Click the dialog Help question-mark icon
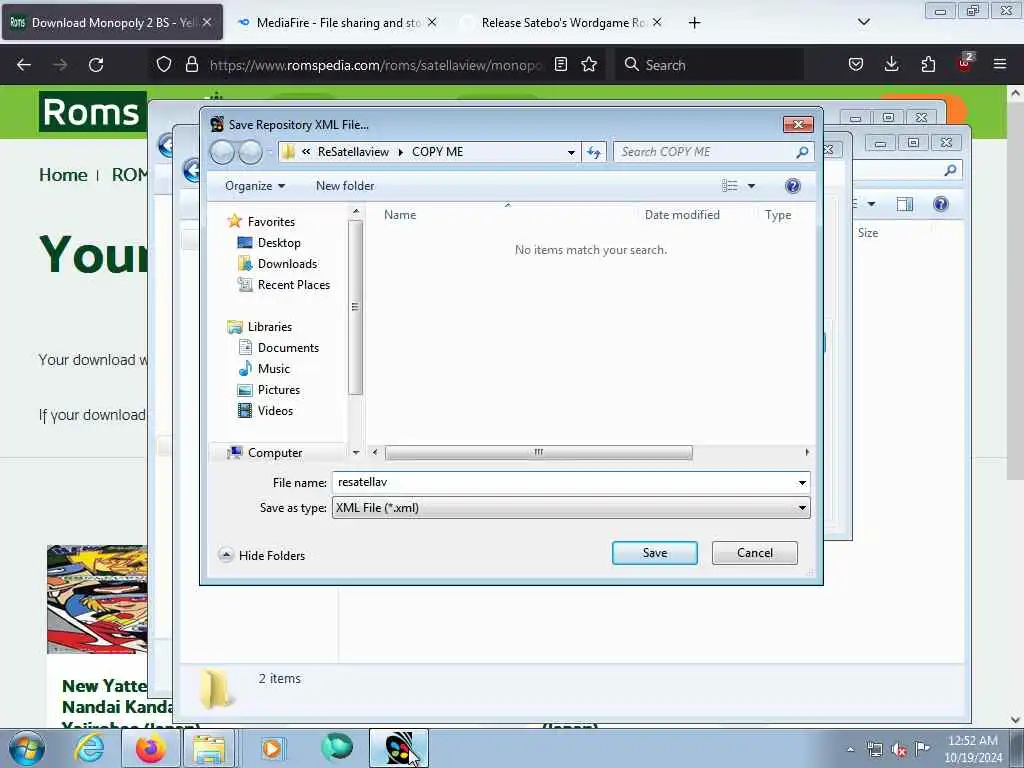The width and height of the screenshot is (1024, 768). [x=792, y=186]
